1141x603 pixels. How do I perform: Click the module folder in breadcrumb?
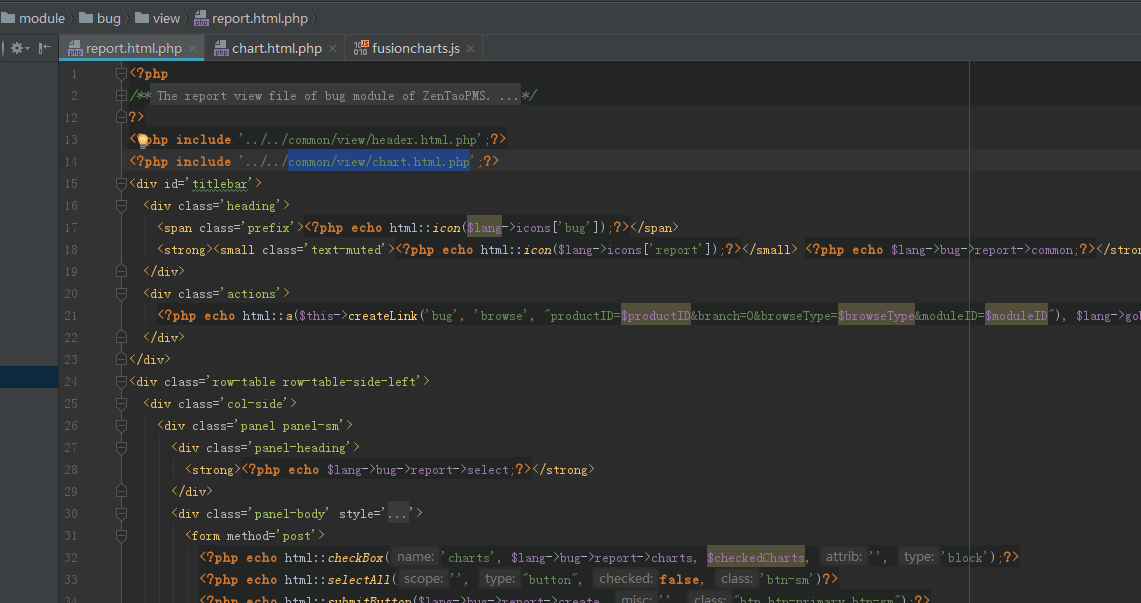pos(41,18)
